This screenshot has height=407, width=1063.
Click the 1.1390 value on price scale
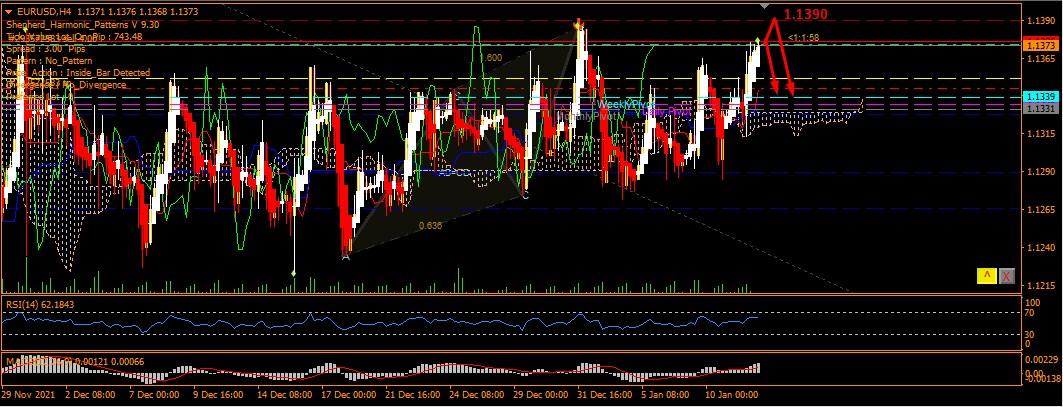pyautogui.click(x=1040, y=20)
